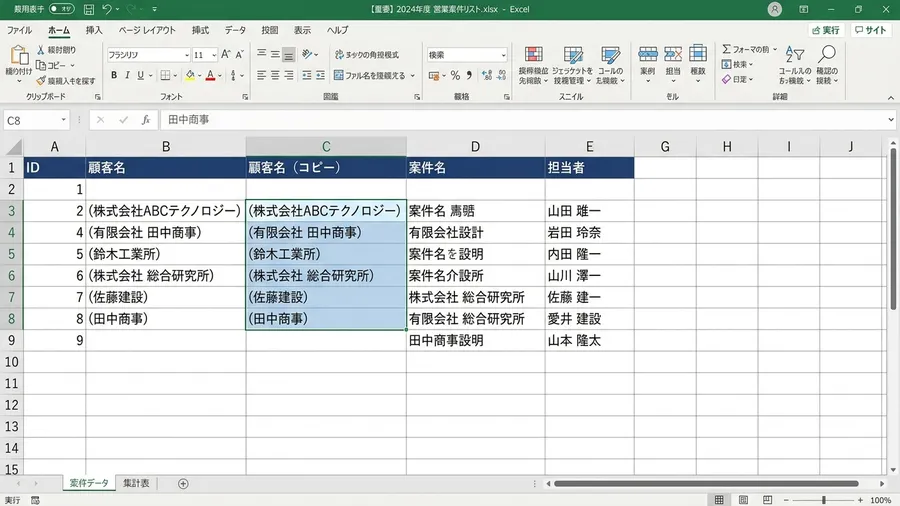
Task: Click the Sort and Filter icon
Action: coord(794,55)
